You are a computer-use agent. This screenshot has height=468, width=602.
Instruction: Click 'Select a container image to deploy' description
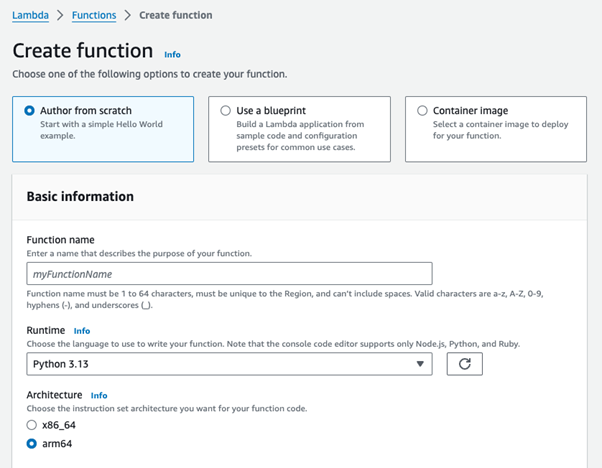pos(501,130)
